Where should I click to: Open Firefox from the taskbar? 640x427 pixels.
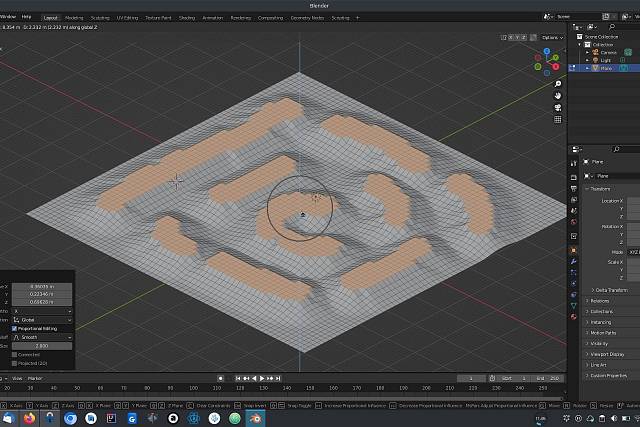tap(29, 418)
